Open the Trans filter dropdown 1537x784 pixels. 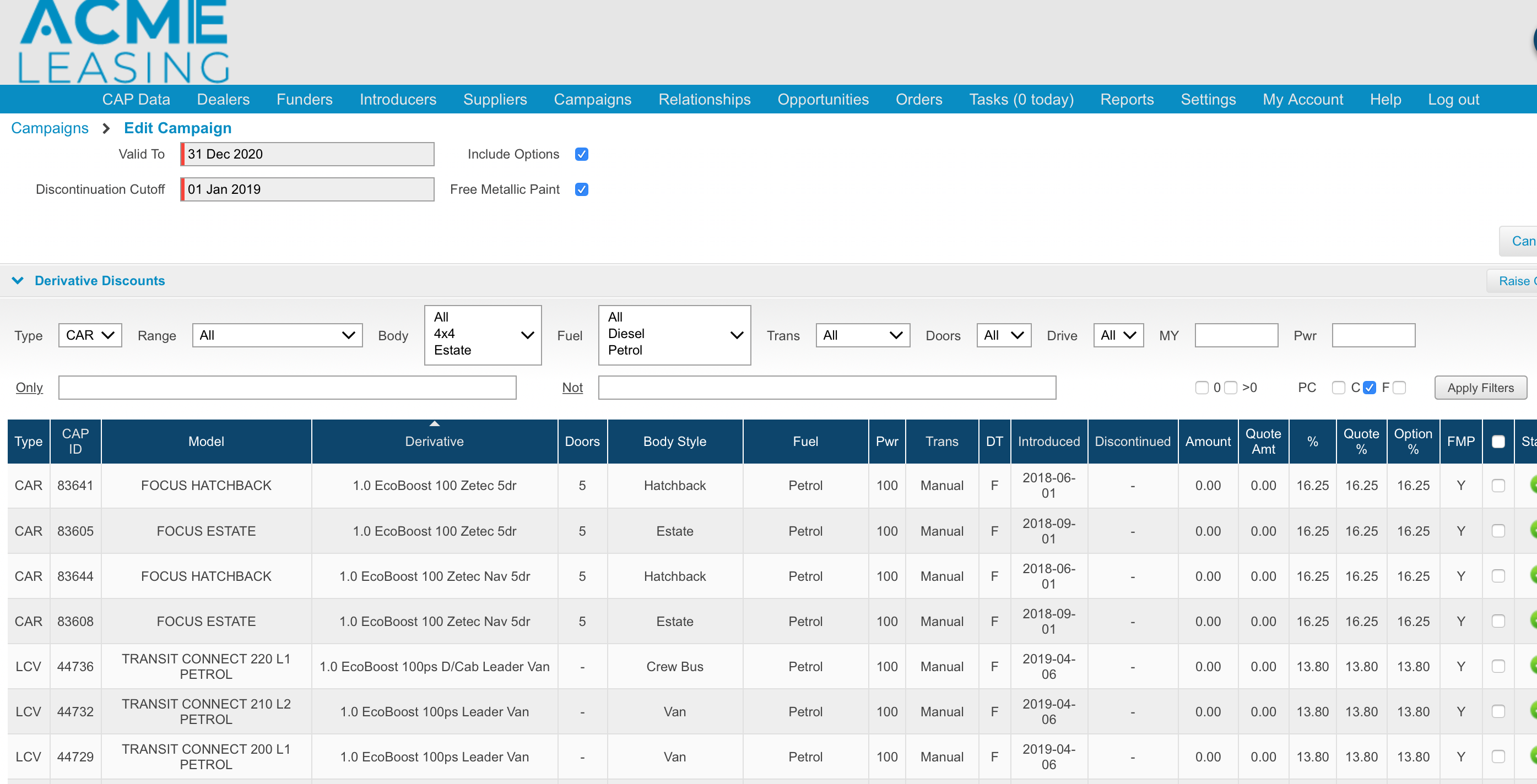(862, 335)
